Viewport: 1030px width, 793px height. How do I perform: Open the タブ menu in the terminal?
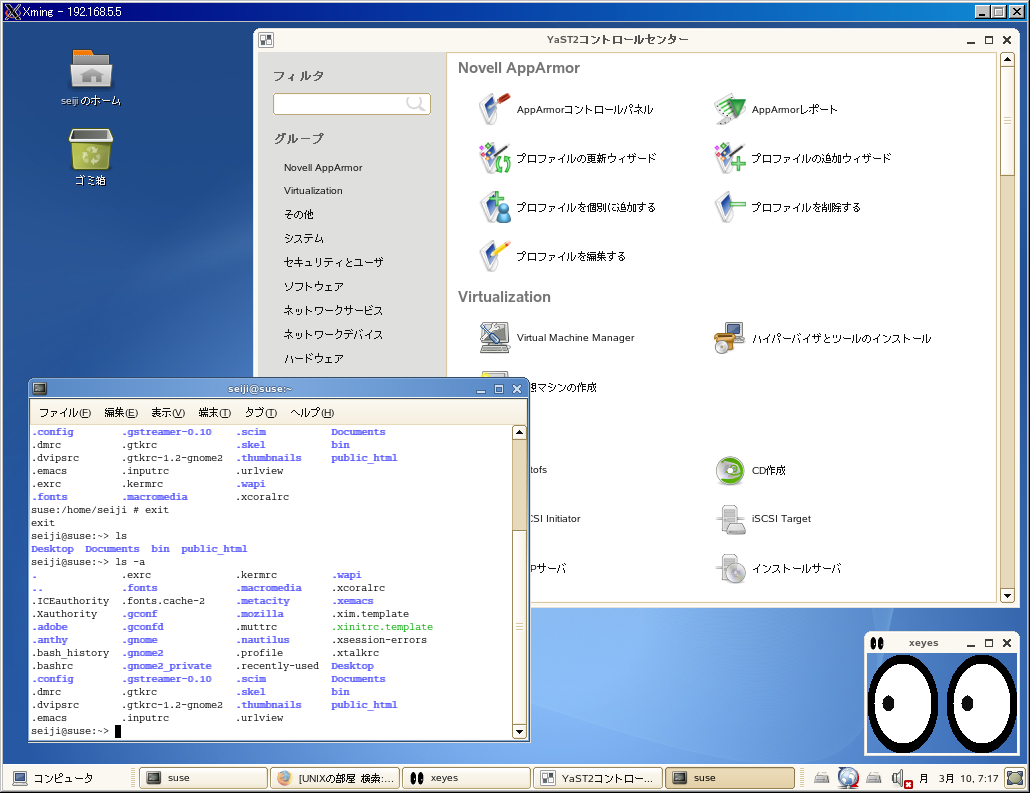[260, 413]
